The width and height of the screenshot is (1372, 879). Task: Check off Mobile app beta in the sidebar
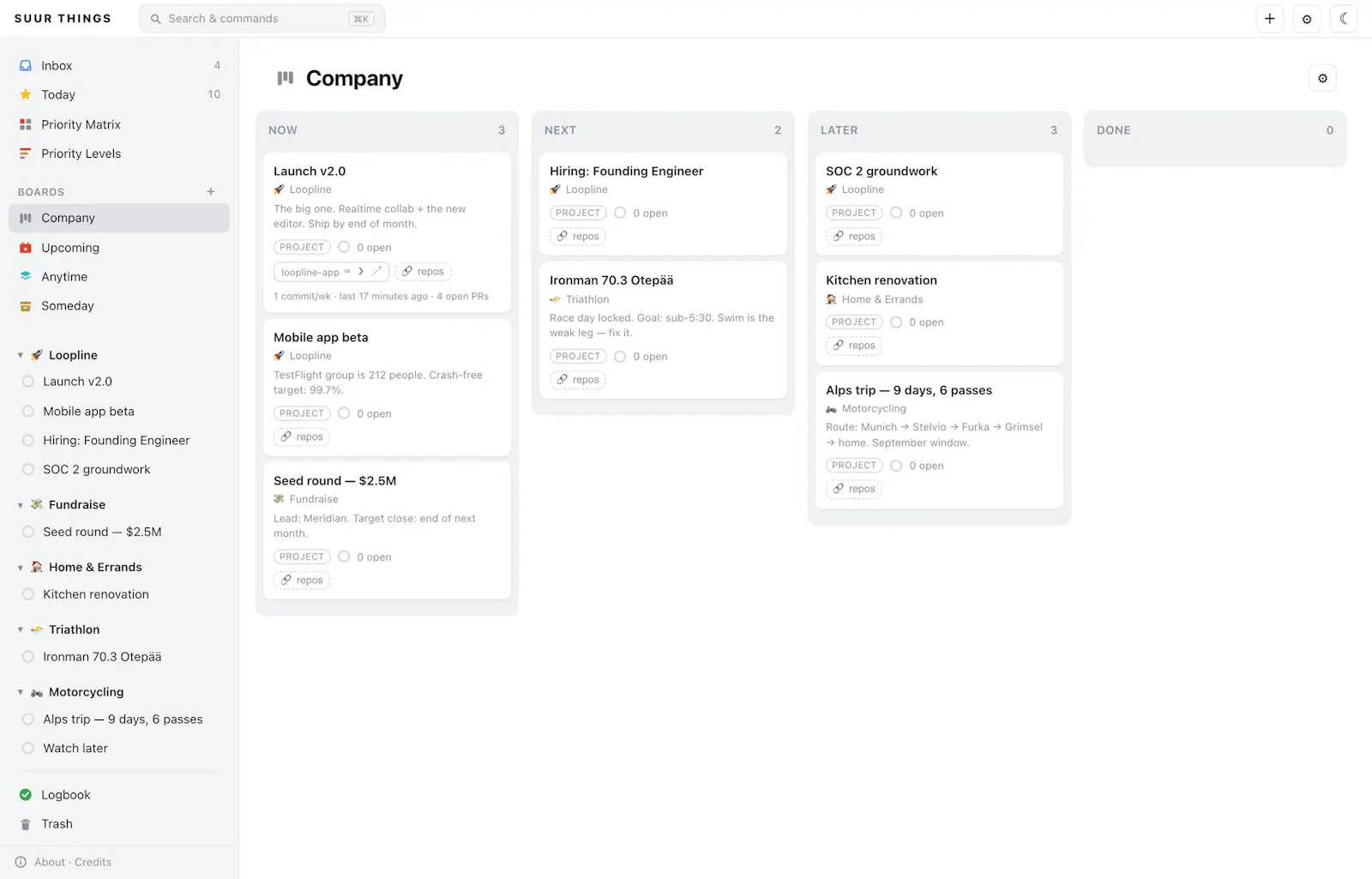tap(28, 412)
